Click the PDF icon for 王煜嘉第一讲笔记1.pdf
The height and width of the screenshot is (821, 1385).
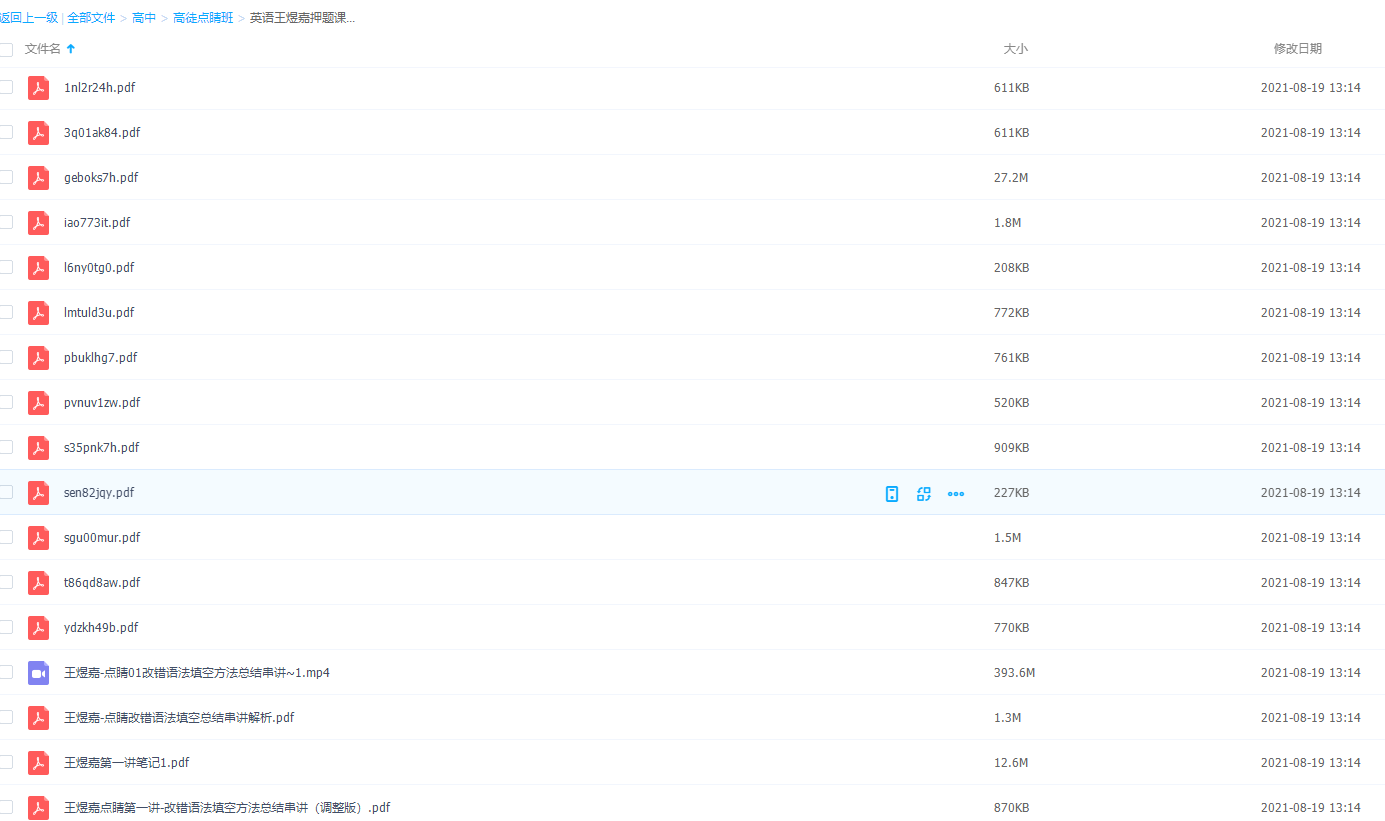(x=38, y=763)
